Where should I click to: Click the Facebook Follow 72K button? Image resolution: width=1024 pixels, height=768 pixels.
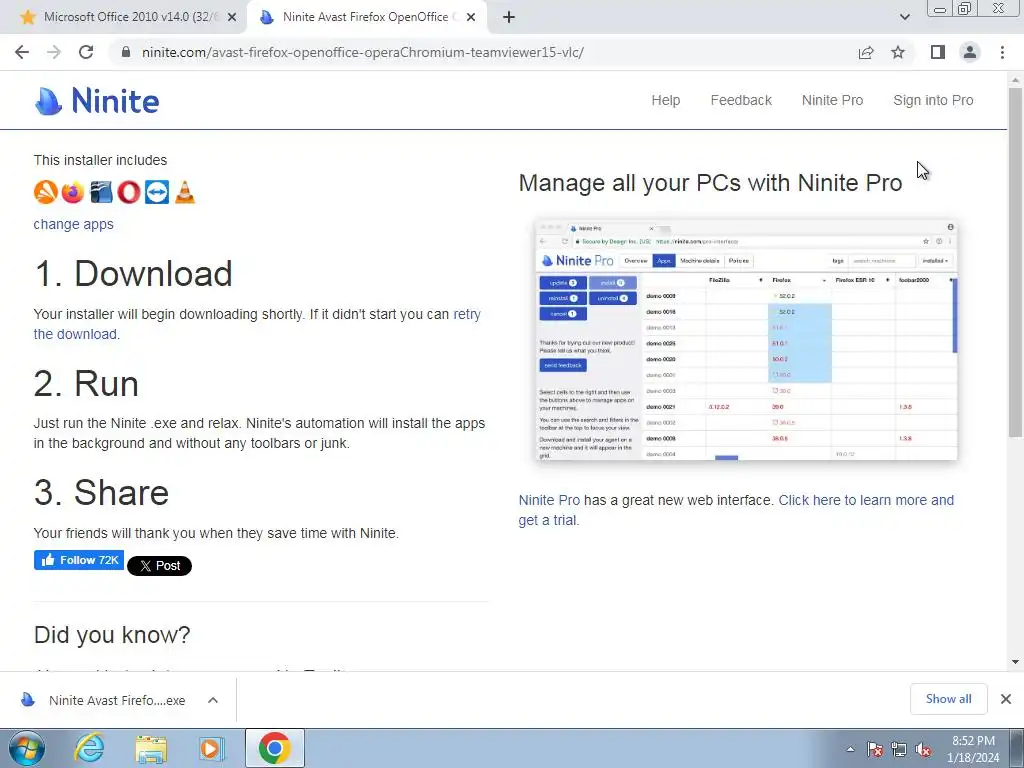tap(78, 560)
